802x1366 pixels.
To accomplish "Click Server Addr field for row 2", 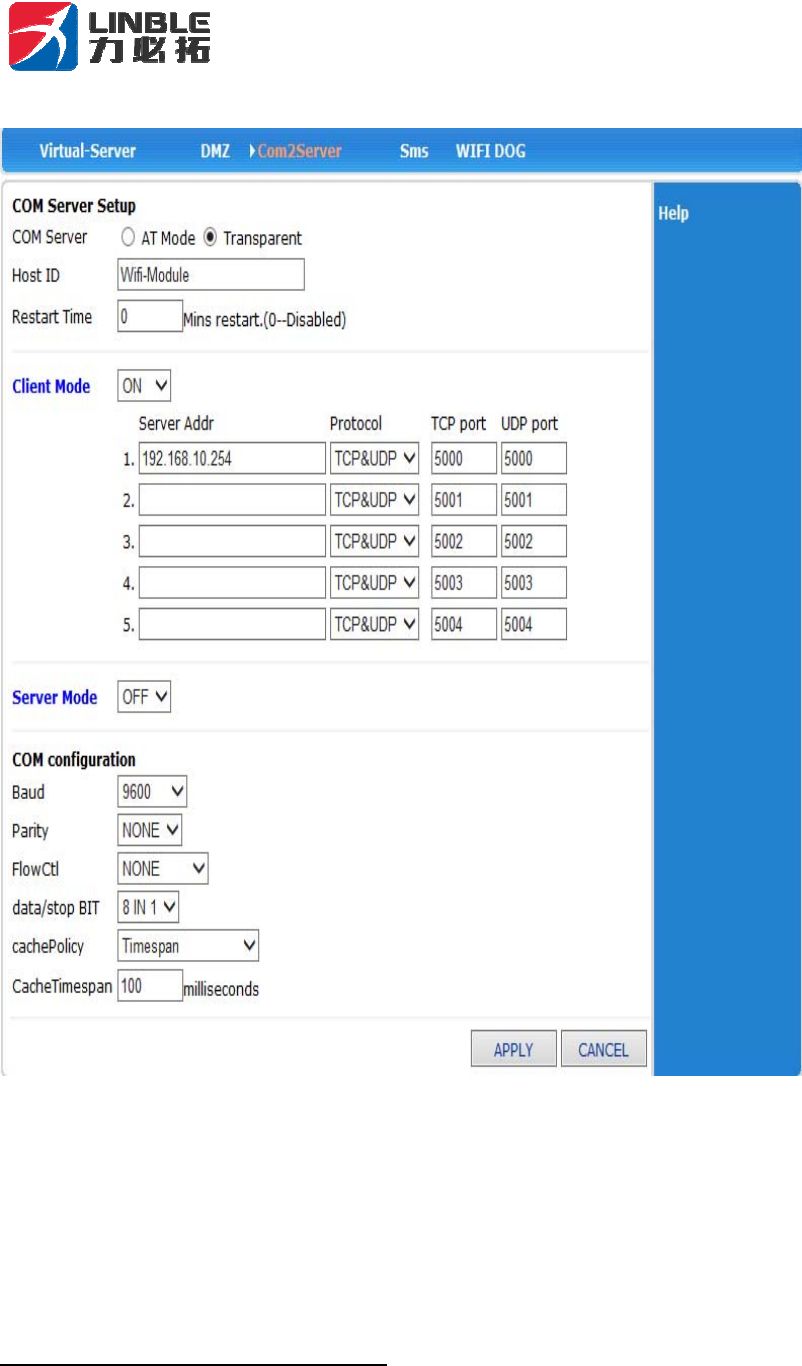I will pyautogui.click(x=232, y=499).
